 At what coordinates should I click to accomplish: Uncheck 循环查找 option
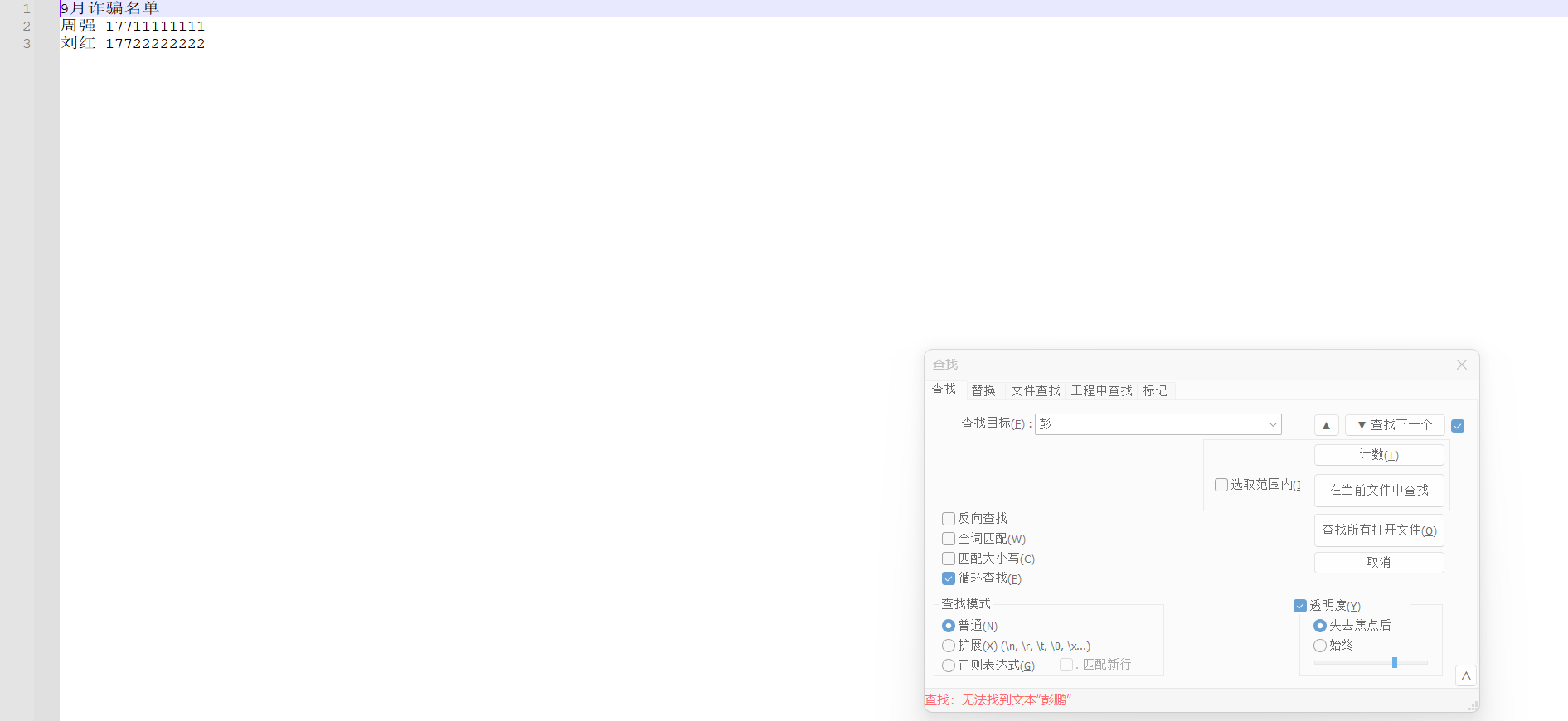(949, 578)
